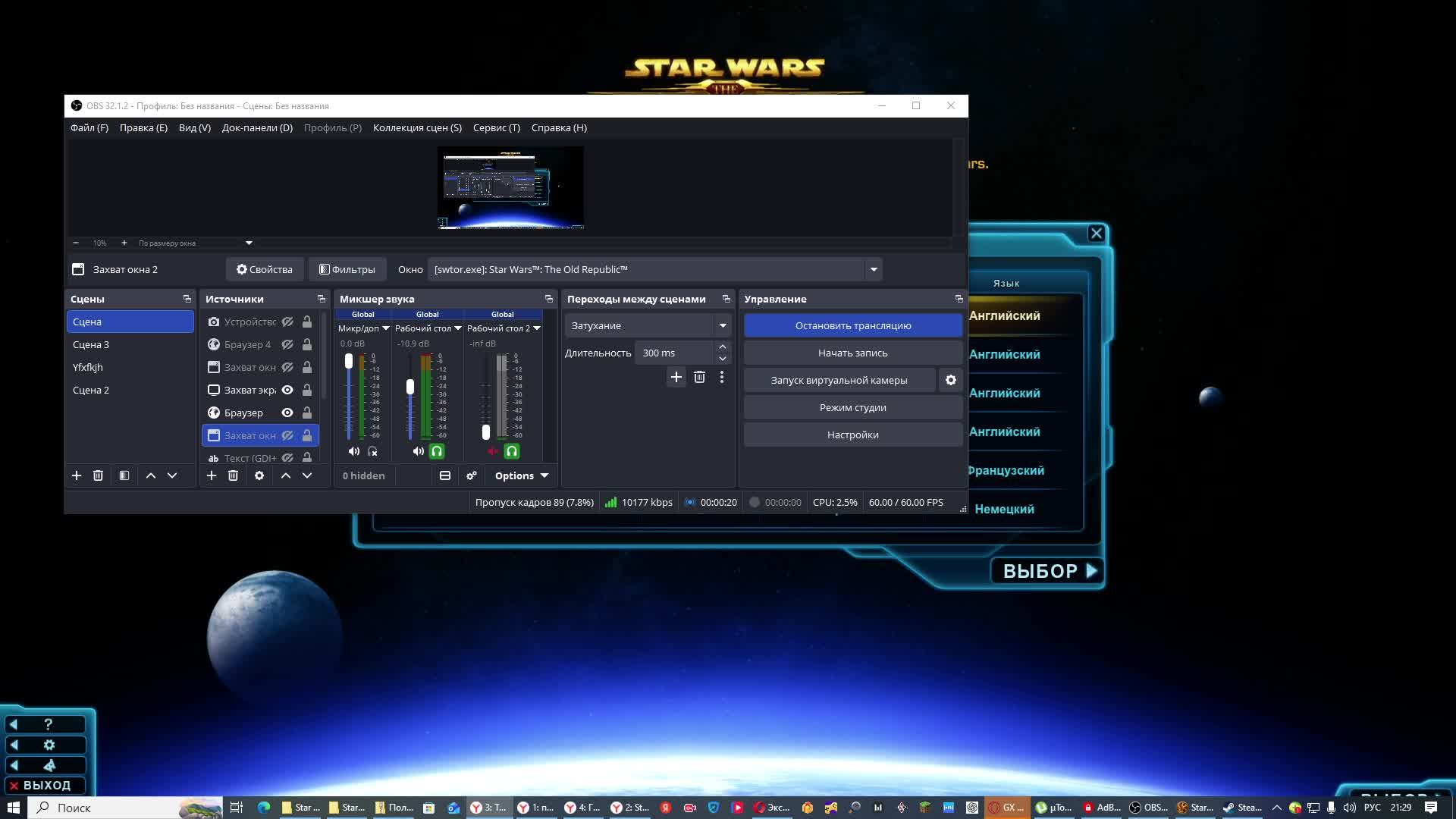This screenshot has height=819, width=1456.
Task: Open Рабочий стол 2 channel dropdown arrow
Action: [x=537, y=328]
